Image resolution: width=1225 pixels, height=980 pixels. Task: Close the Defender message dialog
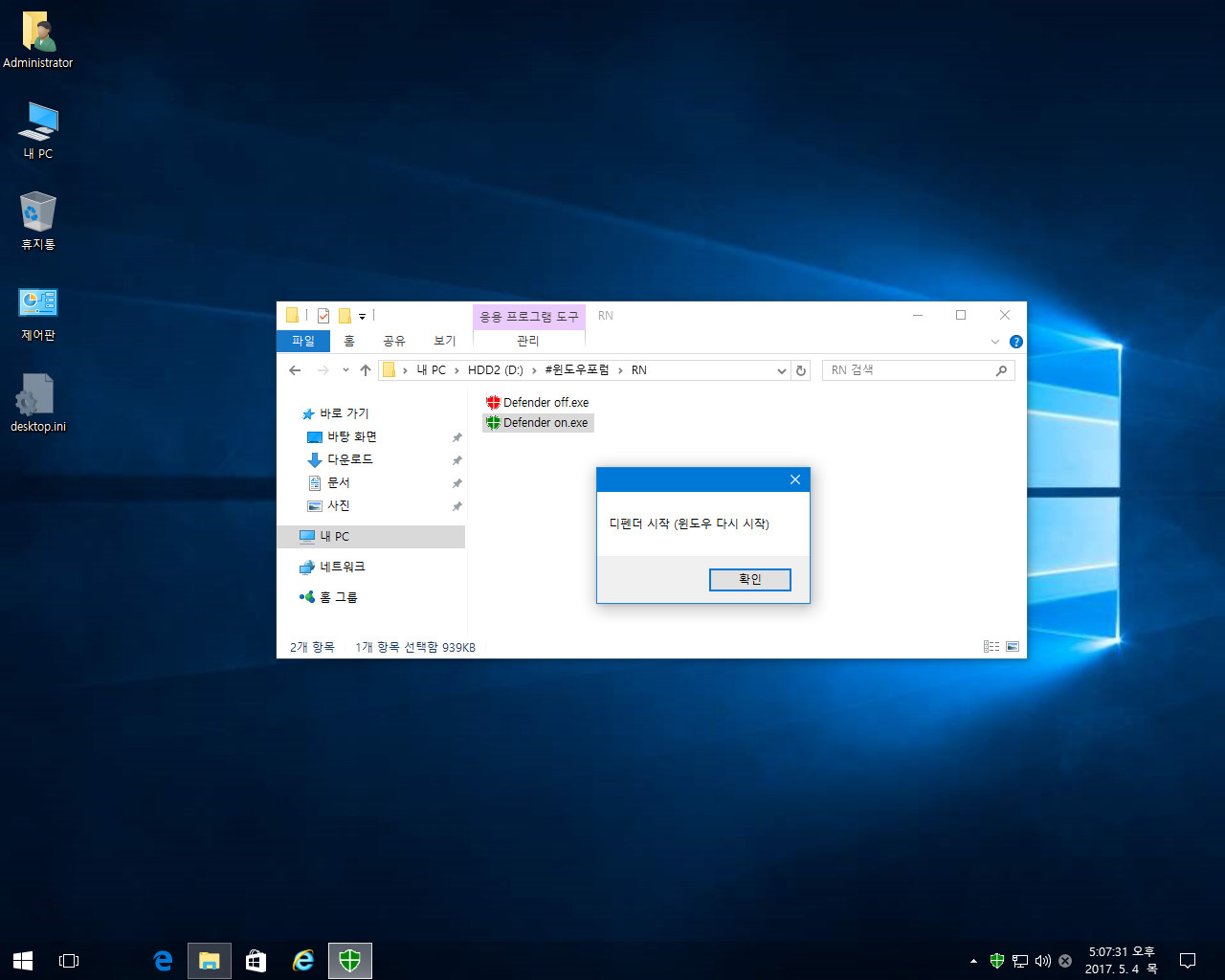tap(795, 479)
